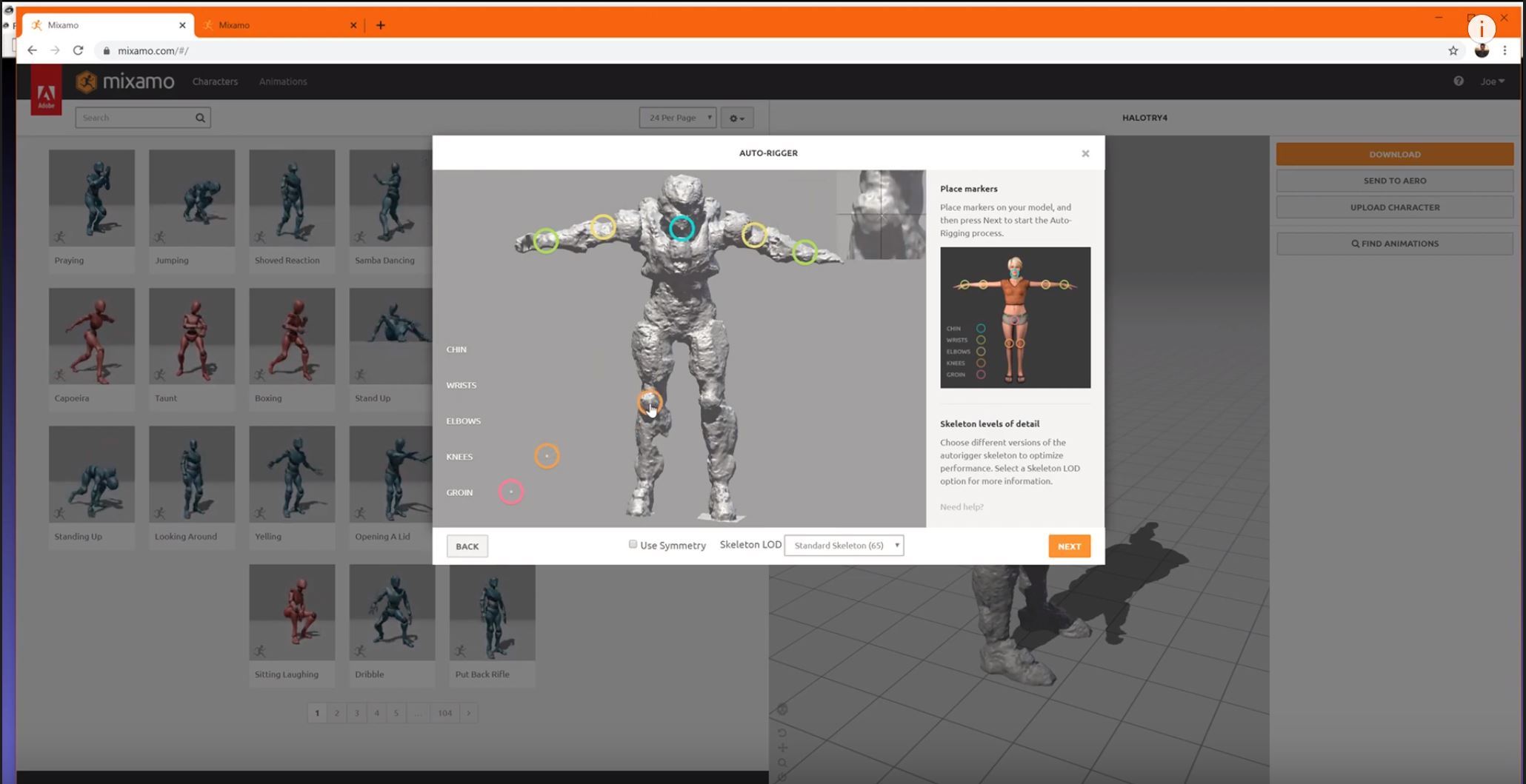Open the gear settings dropdown
This screenshot has width=1526, height=784.
coord(737,118)
